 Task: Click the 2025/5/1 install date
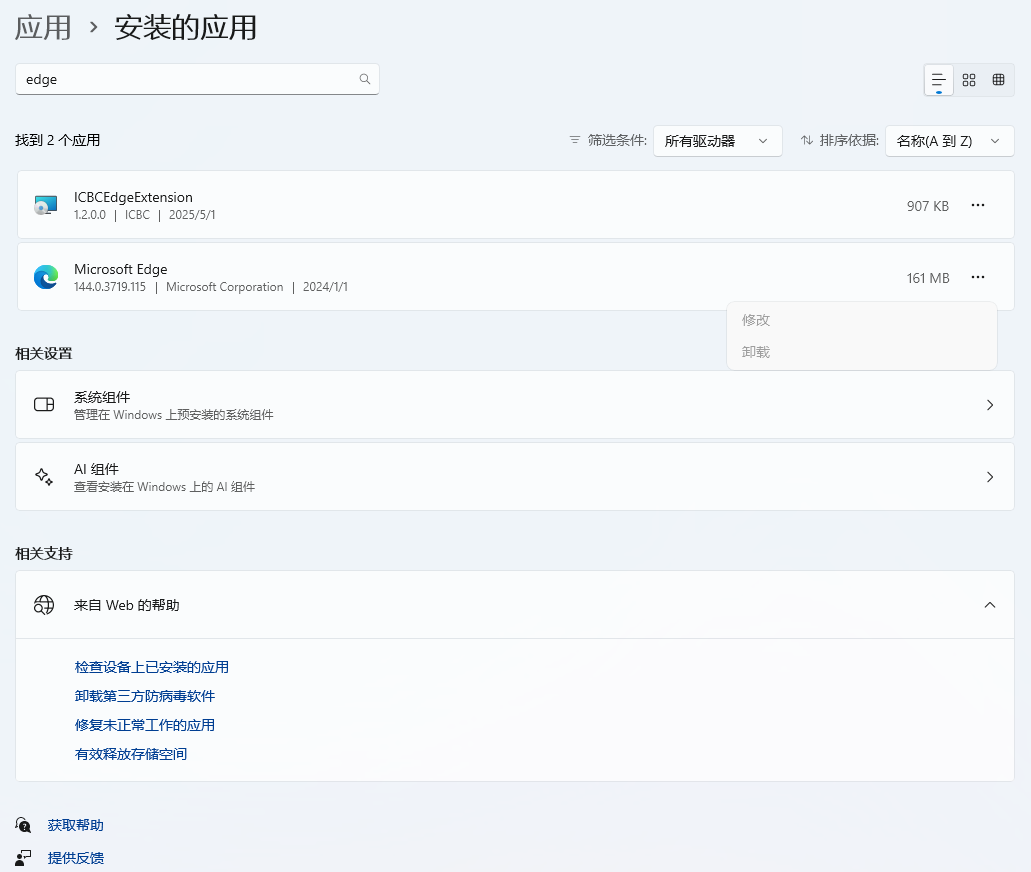pyautogui.click(x=192, y=215)
